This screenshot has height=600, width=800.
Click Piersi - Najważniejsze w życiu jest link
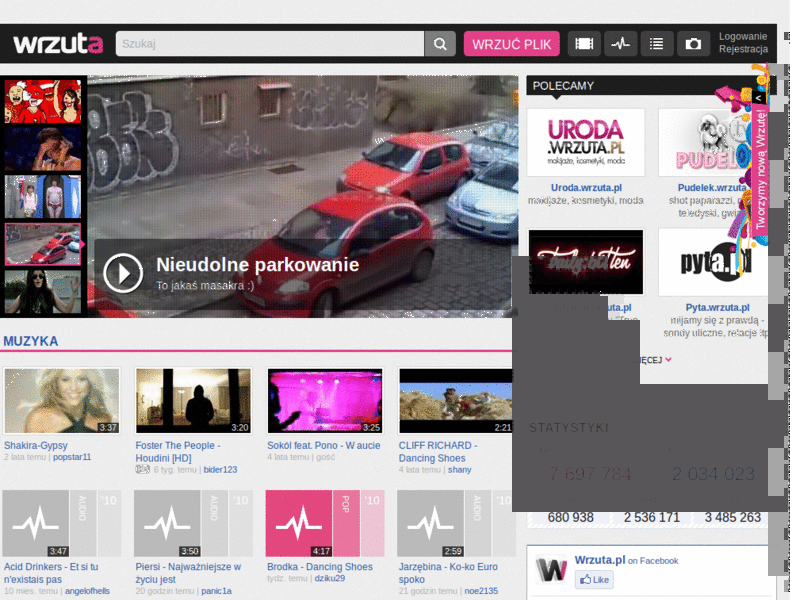(x=188, y=573)
